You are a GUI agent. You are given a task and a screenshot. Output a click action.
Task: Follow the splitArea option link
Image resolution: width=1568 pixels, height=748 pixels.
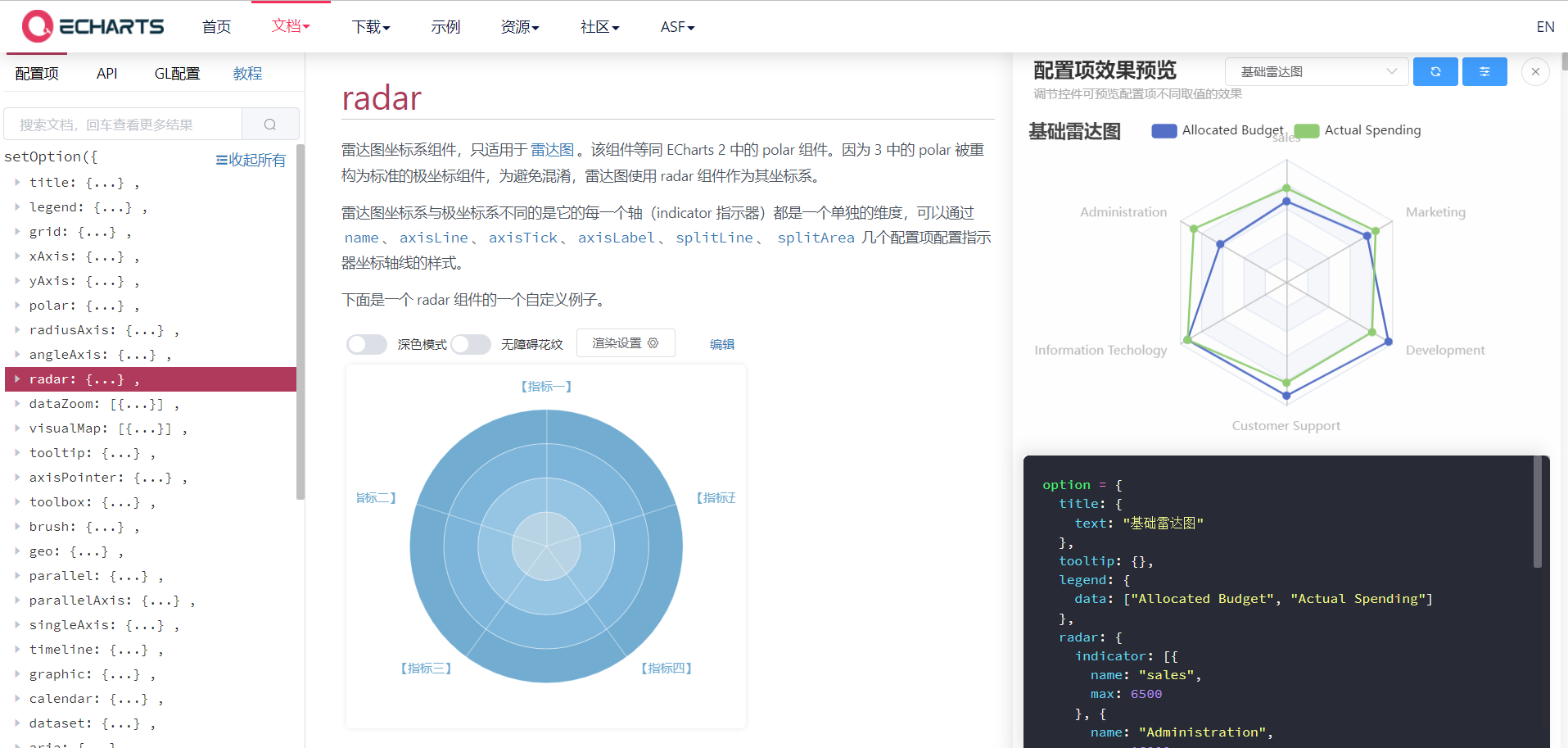click(816, 238)
